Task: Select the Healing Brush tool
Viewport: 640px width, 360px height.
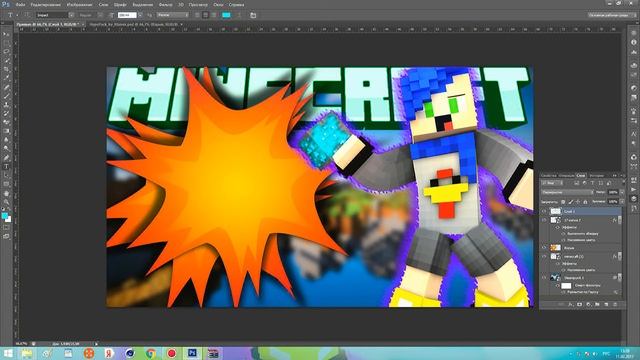Action: pyautogui.click(x=6, y=87)
